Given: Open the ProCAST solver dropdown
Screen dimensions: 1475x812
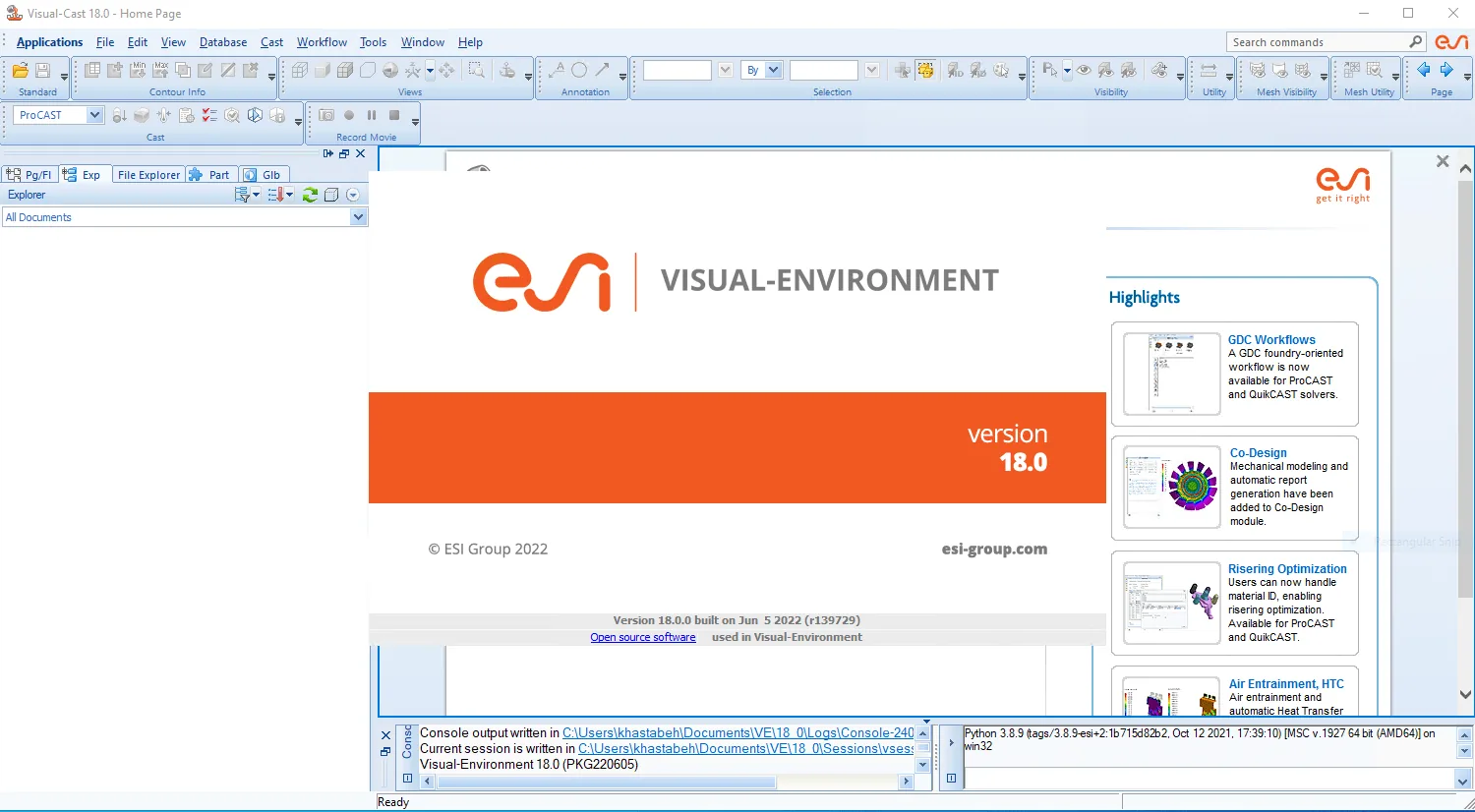Looking at the screenshot, I should coord(94,115).
